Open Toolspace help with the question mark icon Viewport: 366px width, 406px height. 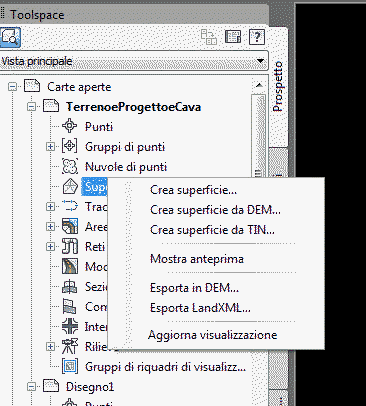[x=257, y=37]
